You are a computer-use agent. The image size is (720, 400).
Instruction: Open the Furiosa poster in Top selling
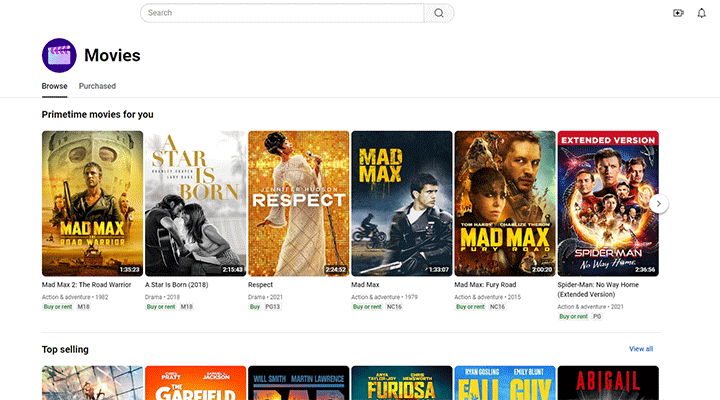(401, 383)
